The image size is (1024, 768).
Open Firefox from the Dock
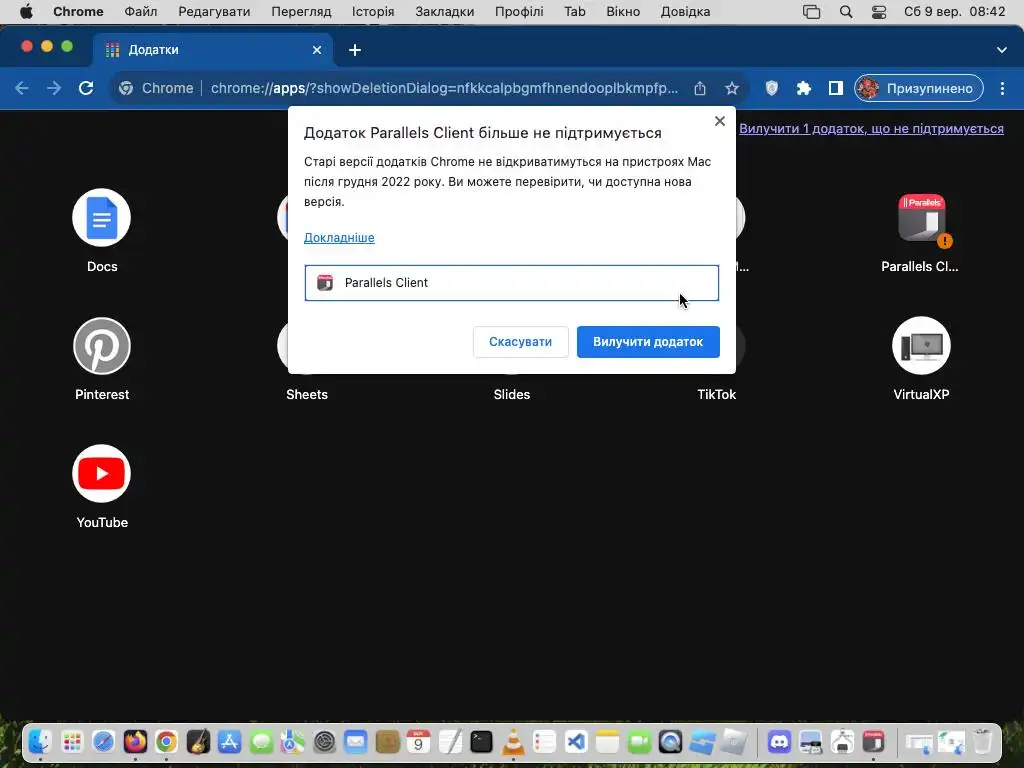[135, 742]
